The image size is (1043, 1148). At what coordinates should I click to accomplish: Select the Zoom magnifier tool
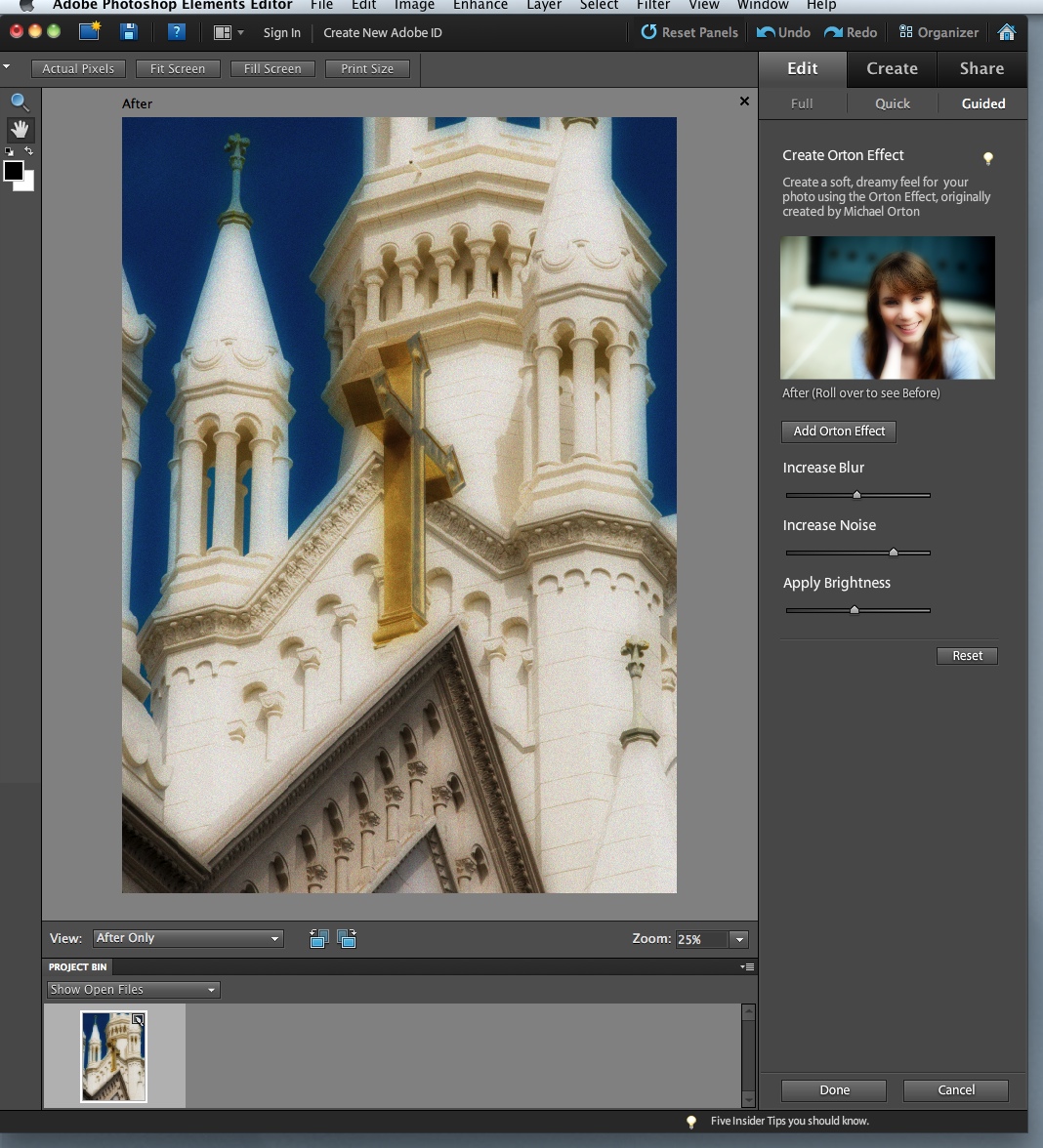pyautogui.click(x=20, y=102)
